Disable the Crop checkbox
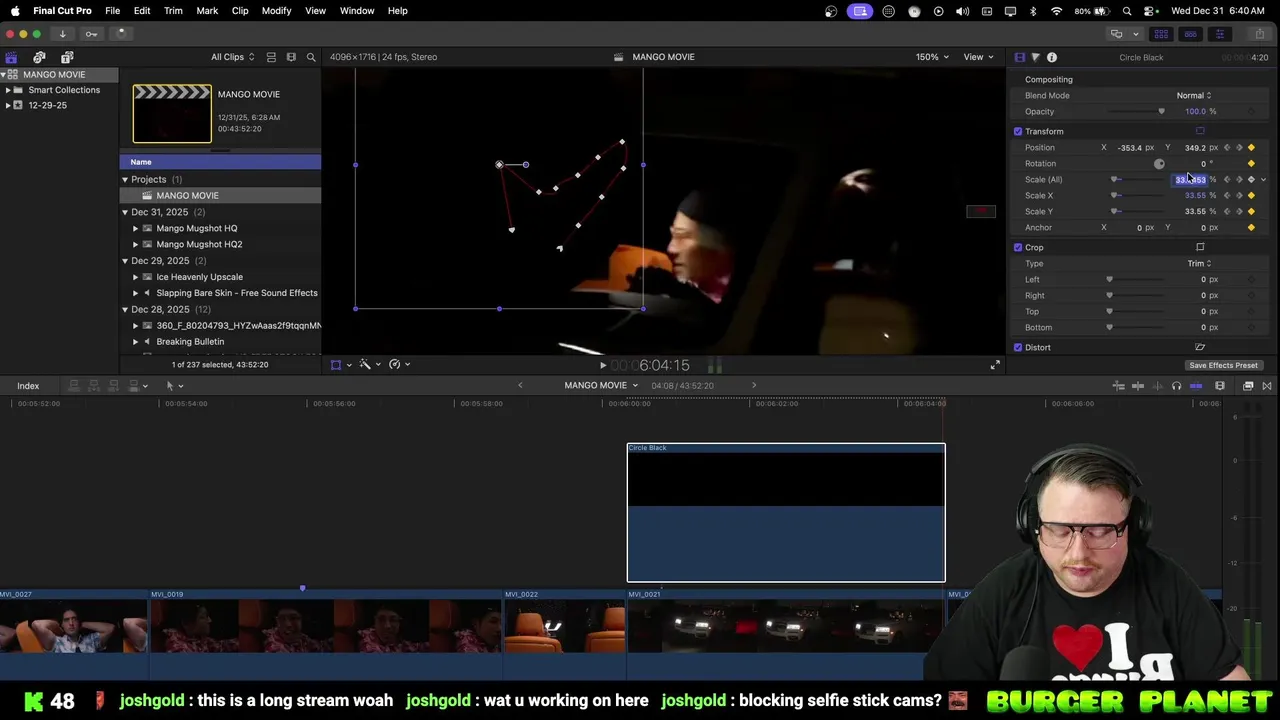 [x=1018, y=247]
